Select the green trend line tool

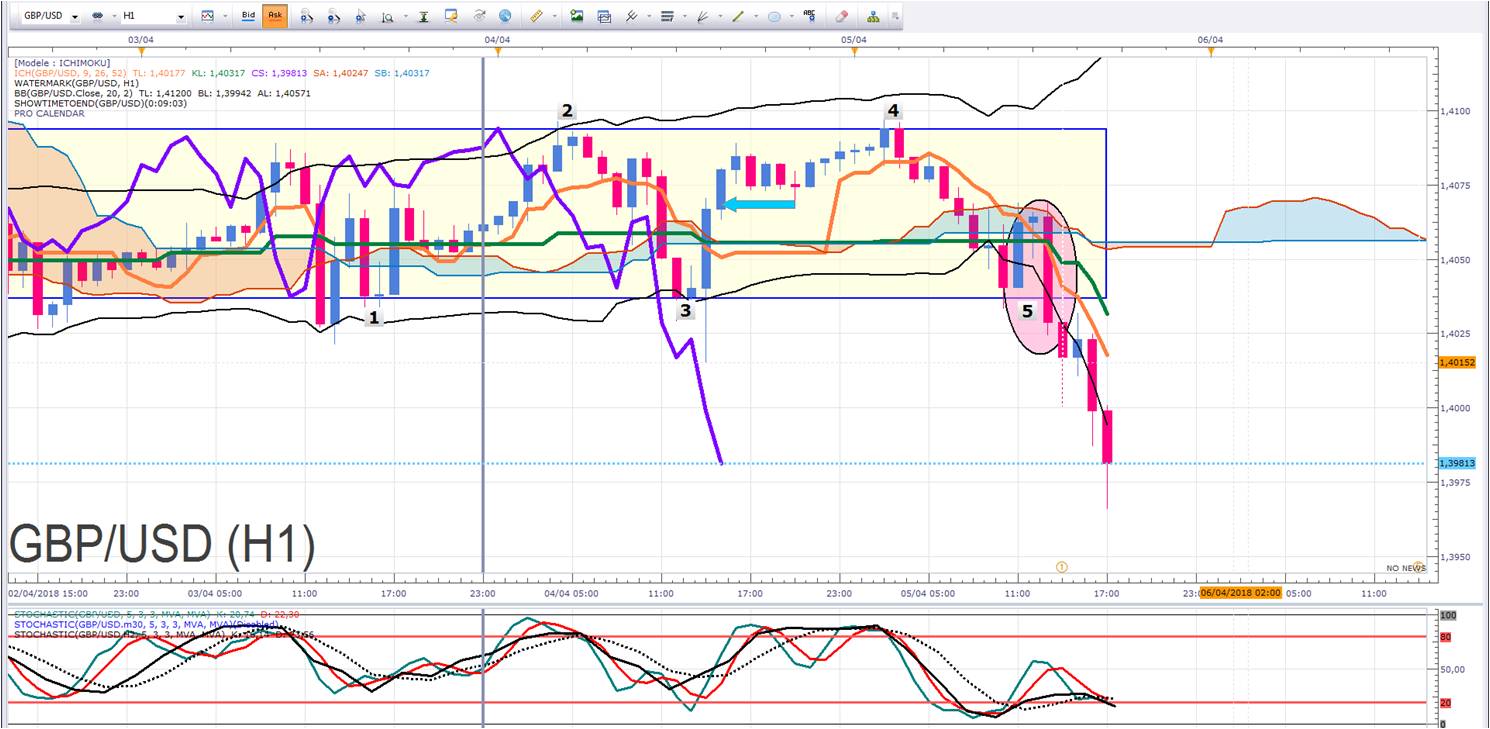pyautogui.click(x=738, y=17)
